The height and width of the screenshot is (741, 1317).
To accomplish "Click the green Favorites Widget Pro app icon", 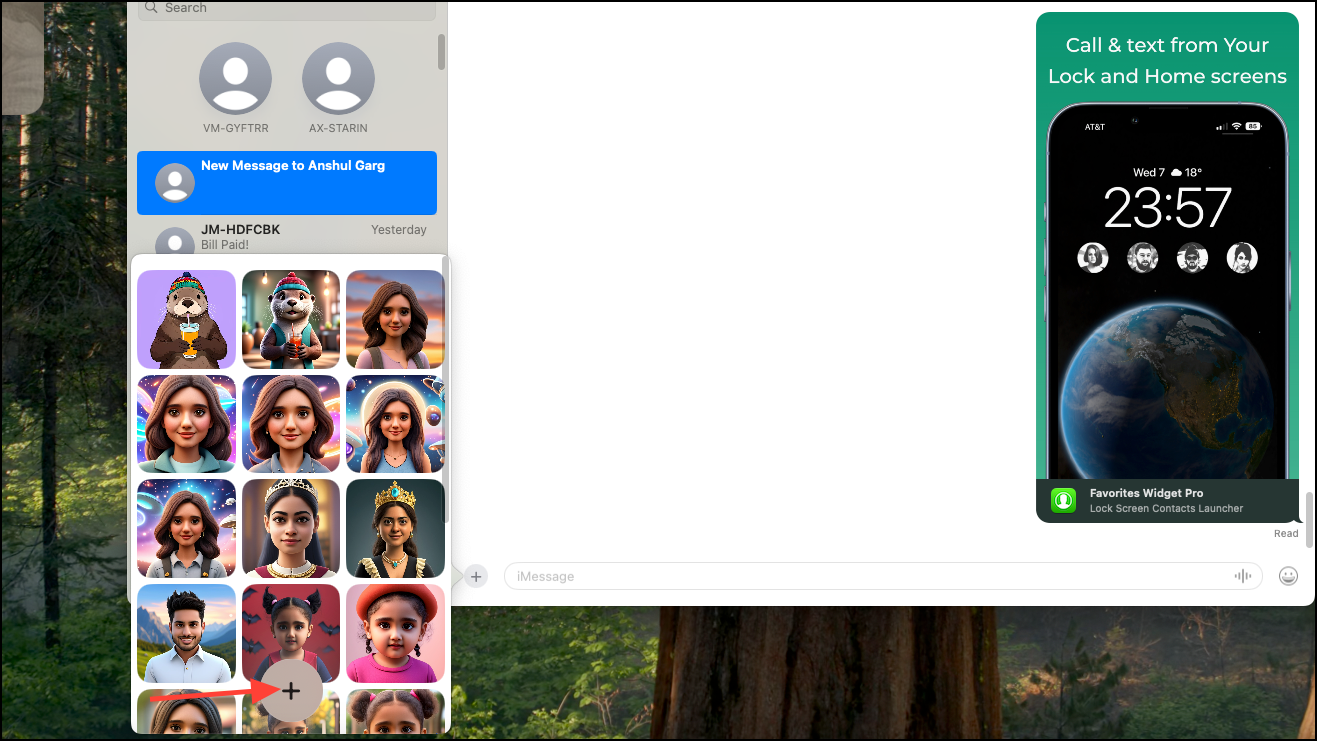I will coord(1062,500).
